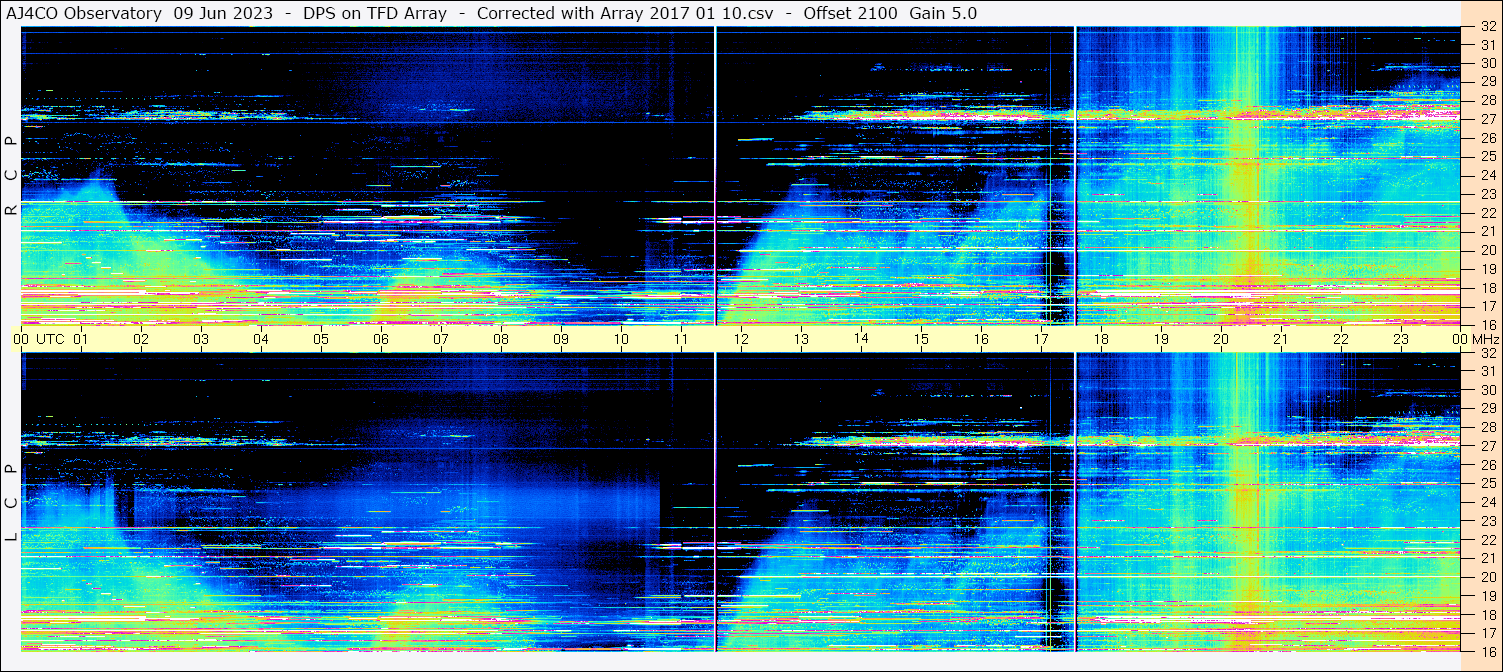Click 20 MHz label on lower panel scale
Viewport: 1503px width, 672px height.
tap(1487, 577)
